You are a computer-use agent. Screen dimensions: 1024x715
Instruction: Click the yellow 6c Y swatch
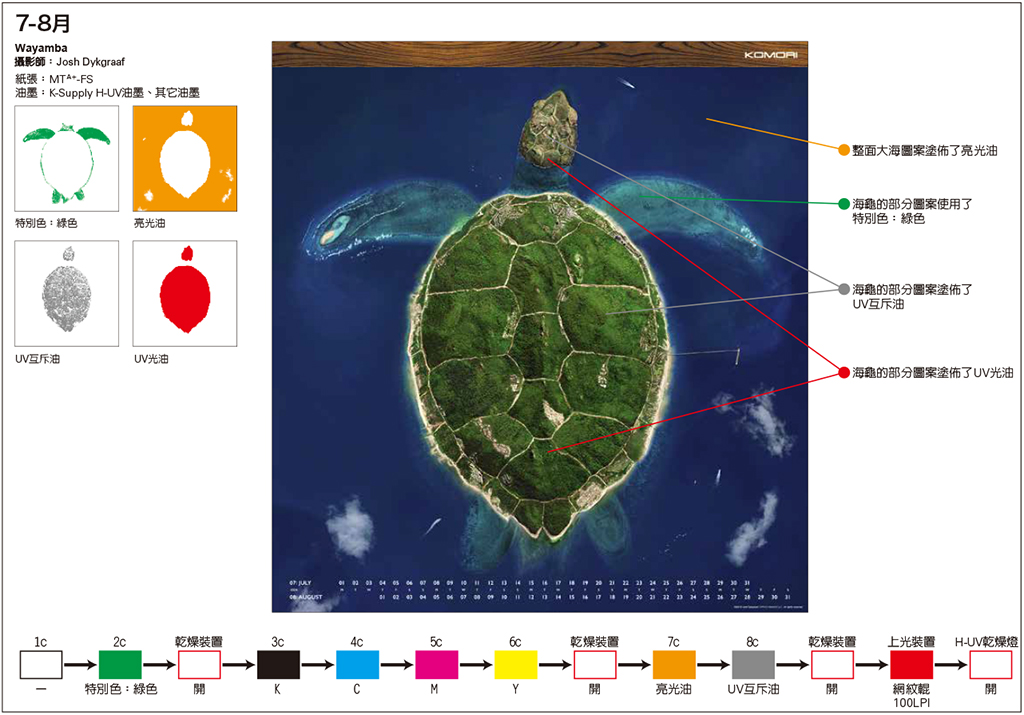click(515, 662)
